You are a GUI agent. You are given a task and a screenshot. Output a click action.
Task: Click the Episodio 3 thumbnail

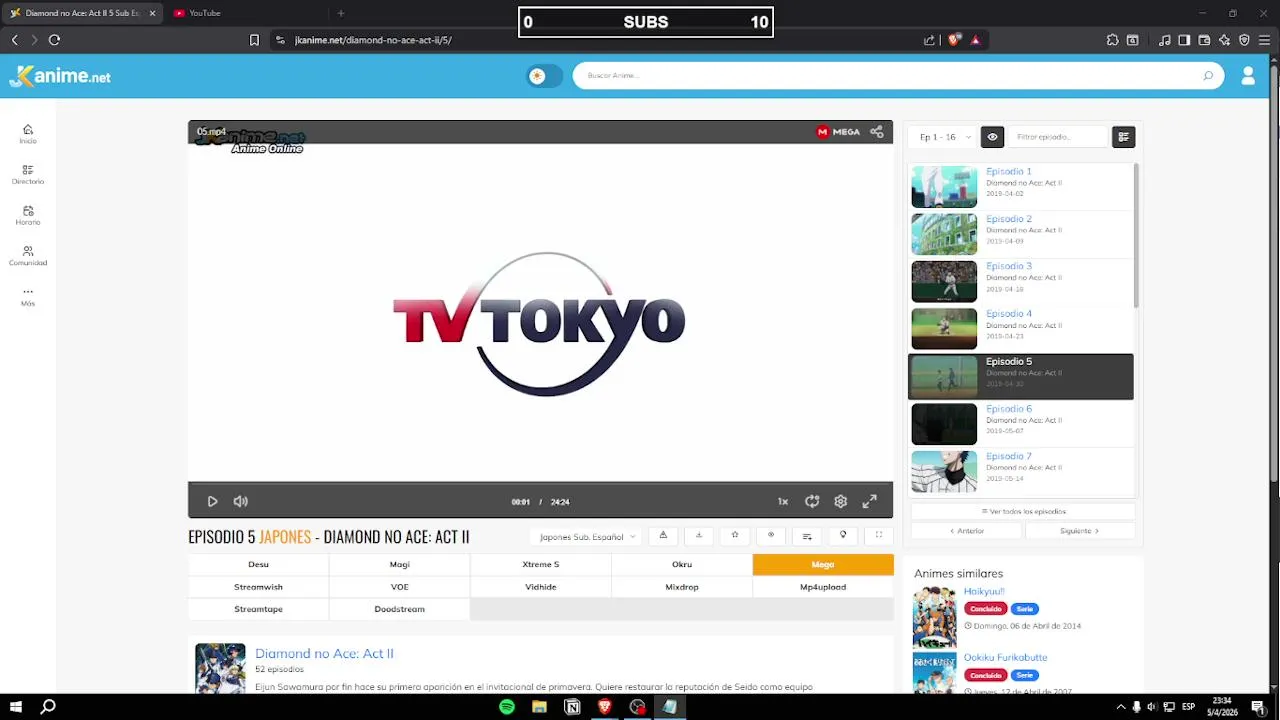(944, 282)
